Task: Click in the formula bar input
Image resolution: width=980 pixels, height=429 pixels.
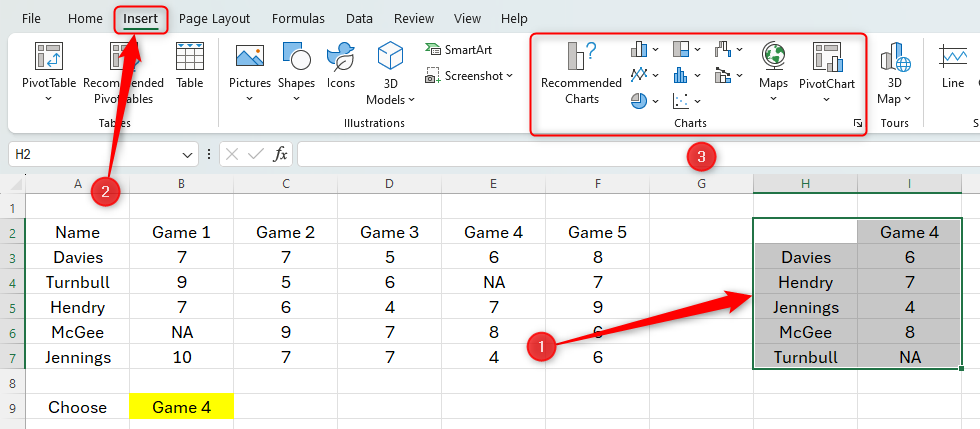Action: 638,154
